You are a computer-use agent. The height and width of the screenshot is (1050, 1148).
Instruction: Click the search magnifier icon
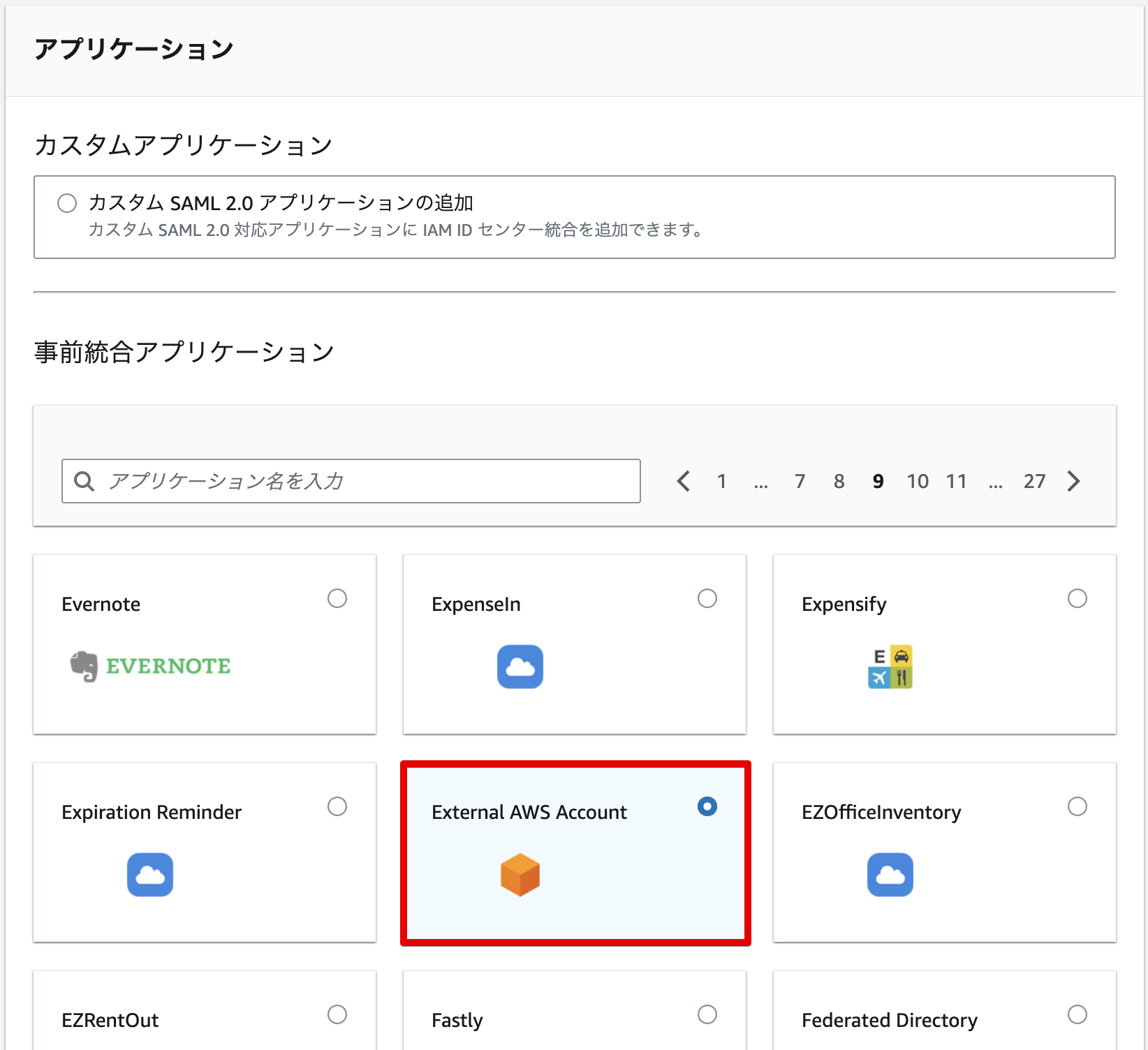[x=84, y=481]
